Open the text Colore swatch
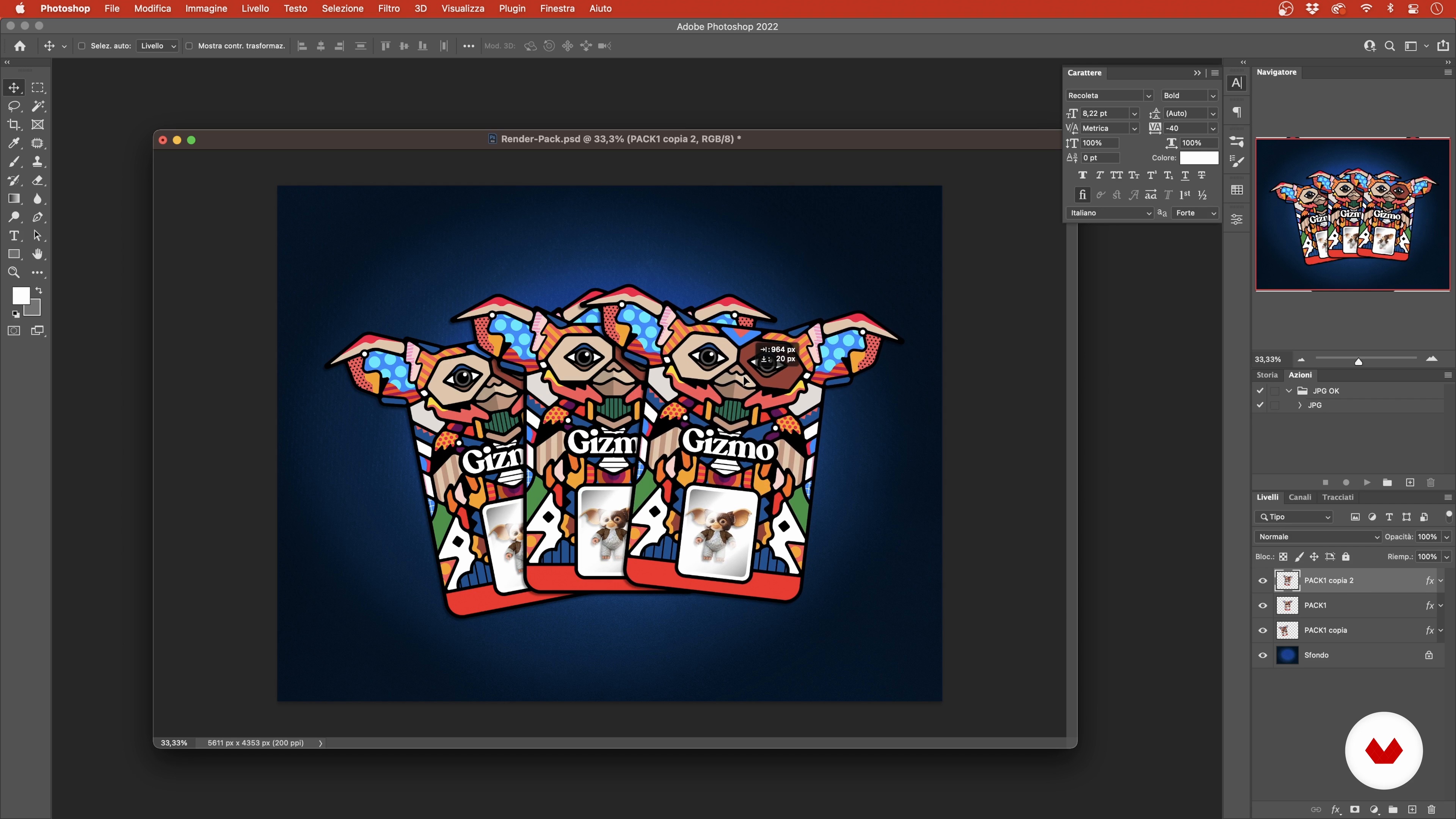The height and width of the screenshot is (819, 1456). click(x=1199, y=158)
